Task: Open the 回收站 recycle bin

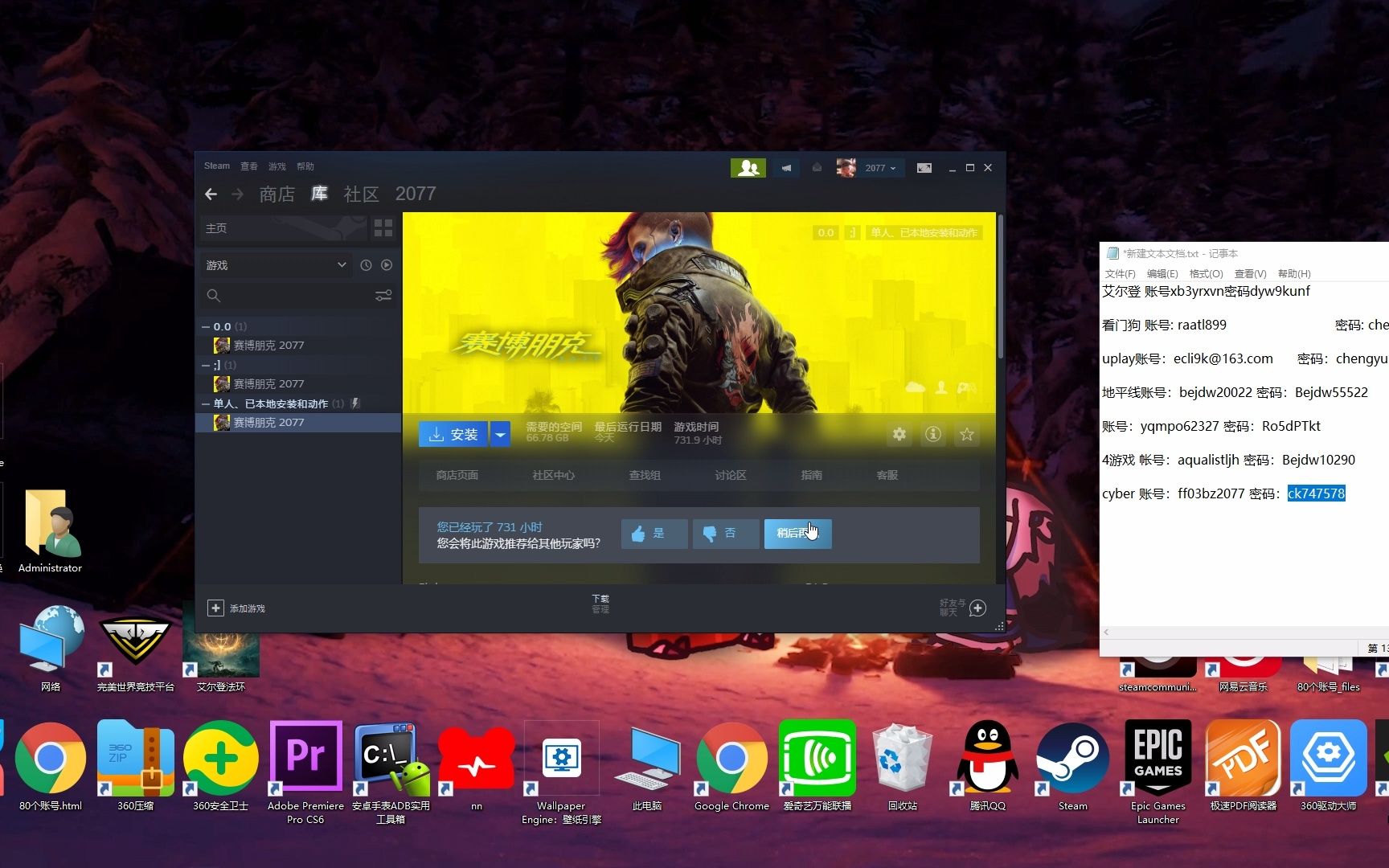Action: (x=902, y=766)
